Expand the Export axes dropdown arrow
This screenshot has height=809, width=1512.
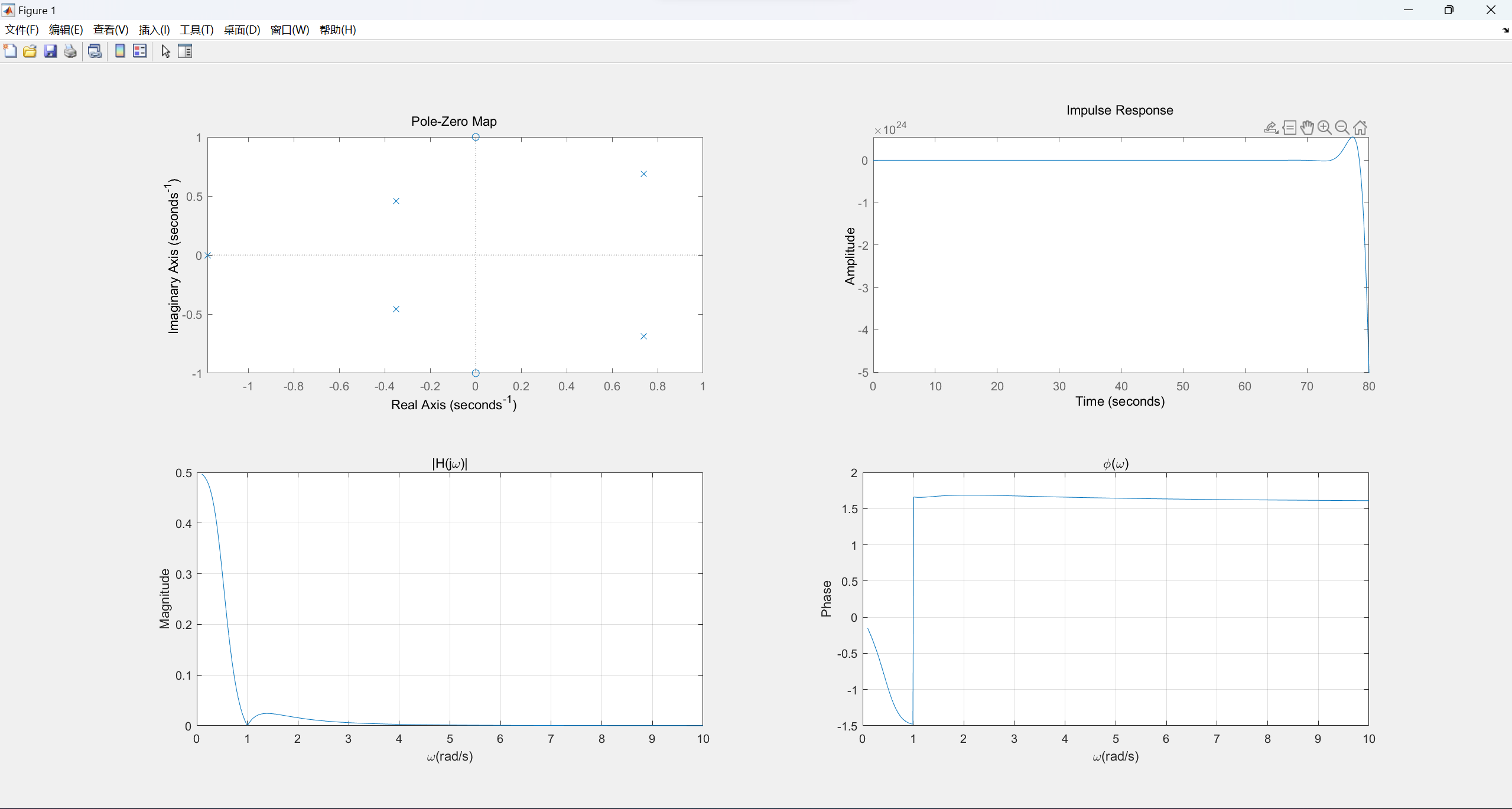tap(1271, 128)
